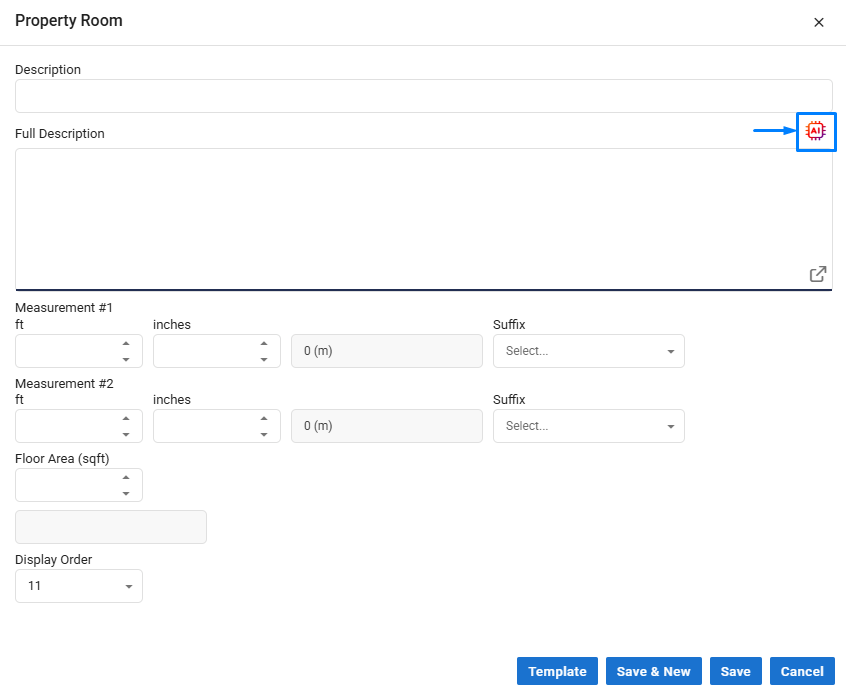
Task: Click Measurement #2 metres readout field
Action: (387, 426)
